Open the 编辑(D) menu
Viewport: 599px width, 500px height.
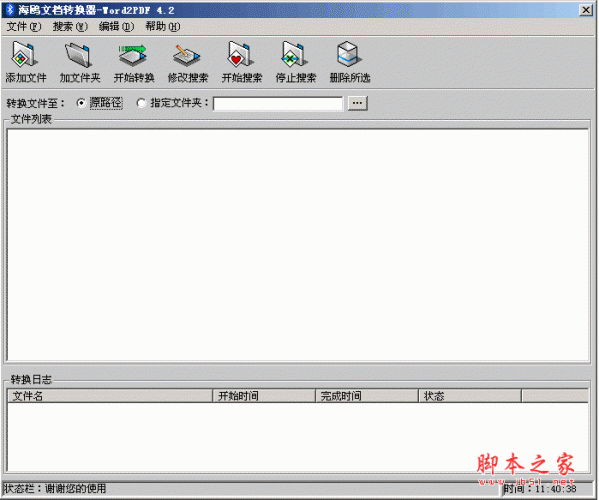click(116, 27)
